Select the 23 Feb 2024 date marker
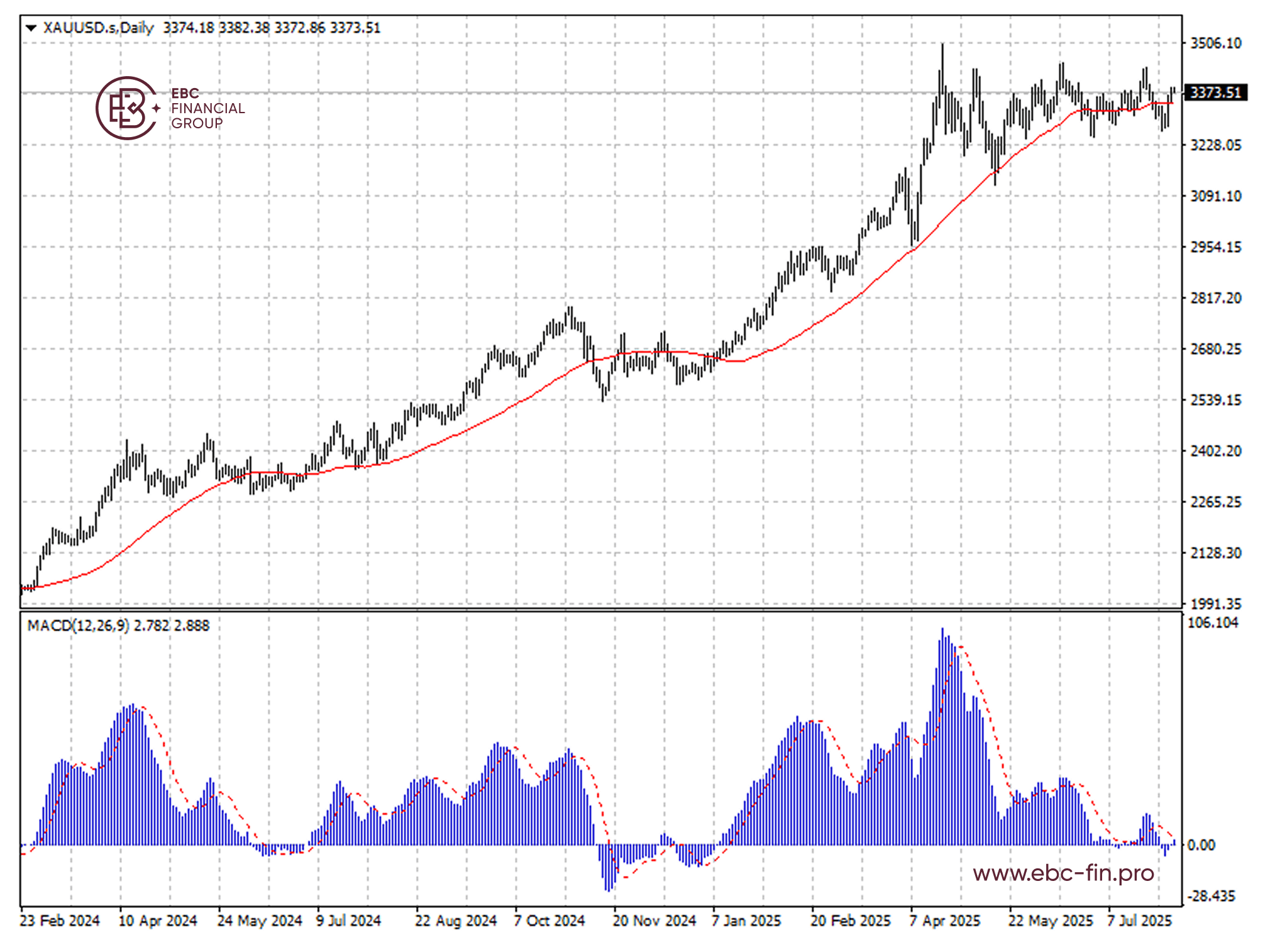This screenshot has width=1275, height=952. [x=60, y=921]
